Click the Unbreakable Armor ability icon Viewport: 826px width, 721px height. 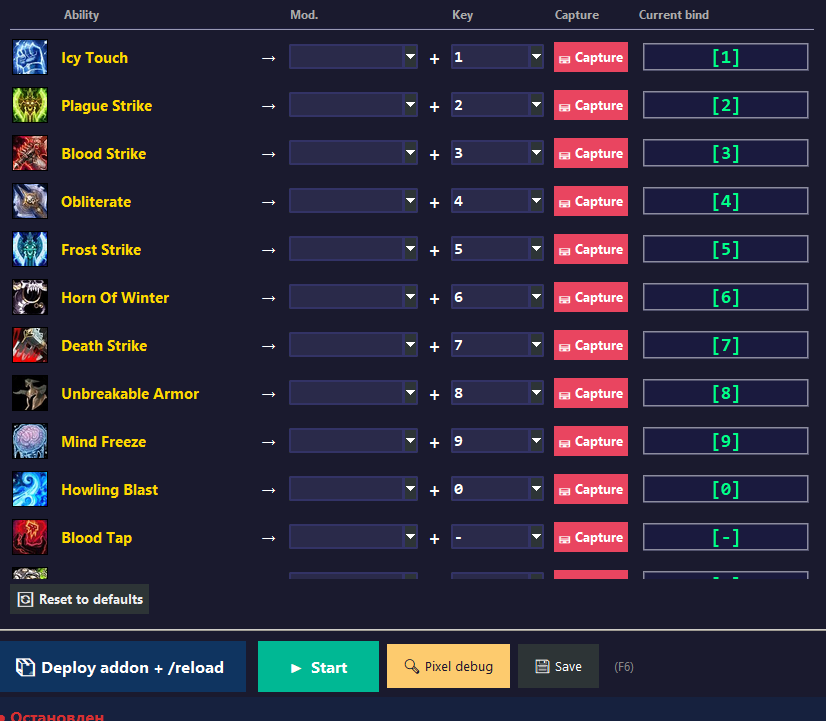[30, 393]
